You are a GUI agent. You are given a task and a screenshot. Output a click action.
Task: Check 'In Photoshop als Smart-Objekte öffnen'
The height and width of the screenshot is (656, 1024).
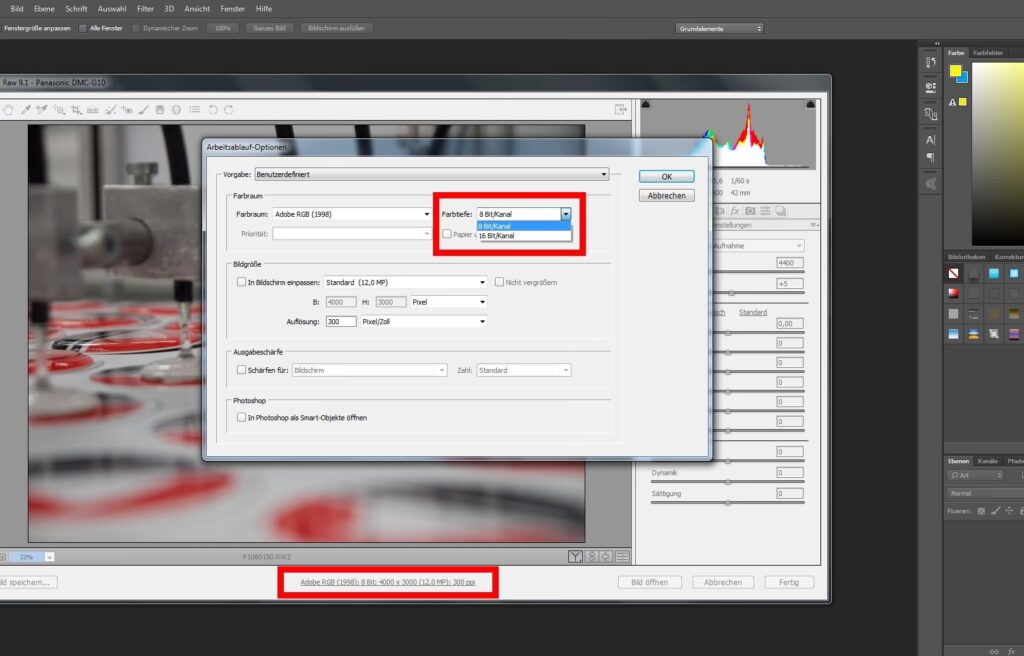pos(241,417)
